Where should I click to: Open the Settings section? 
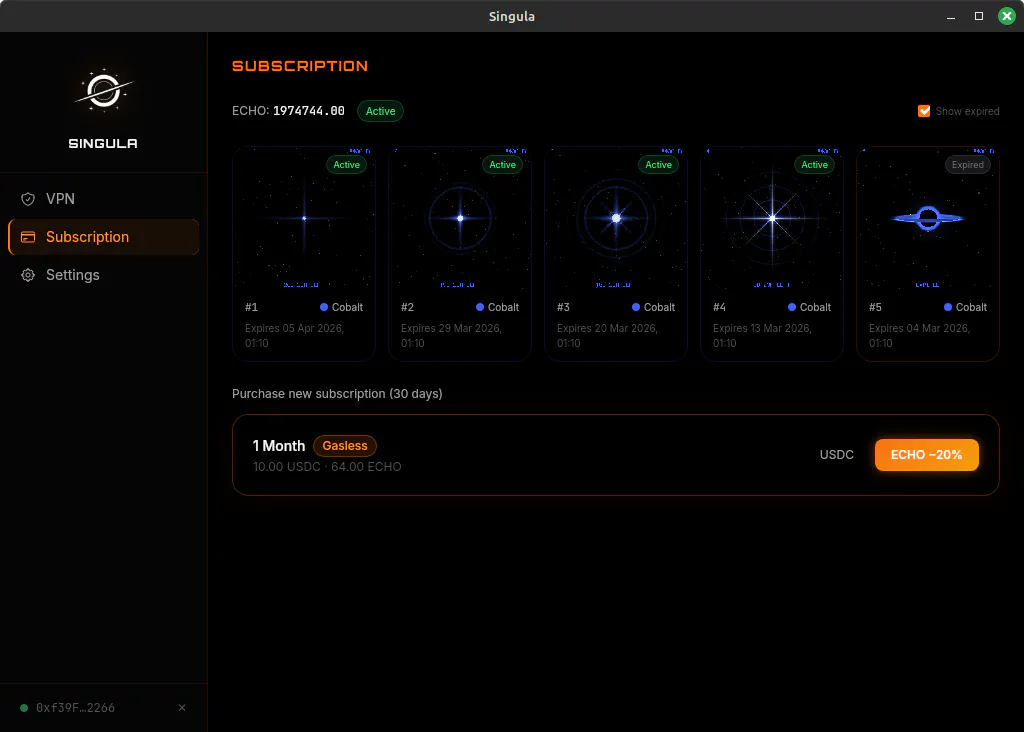pos(103,275)
